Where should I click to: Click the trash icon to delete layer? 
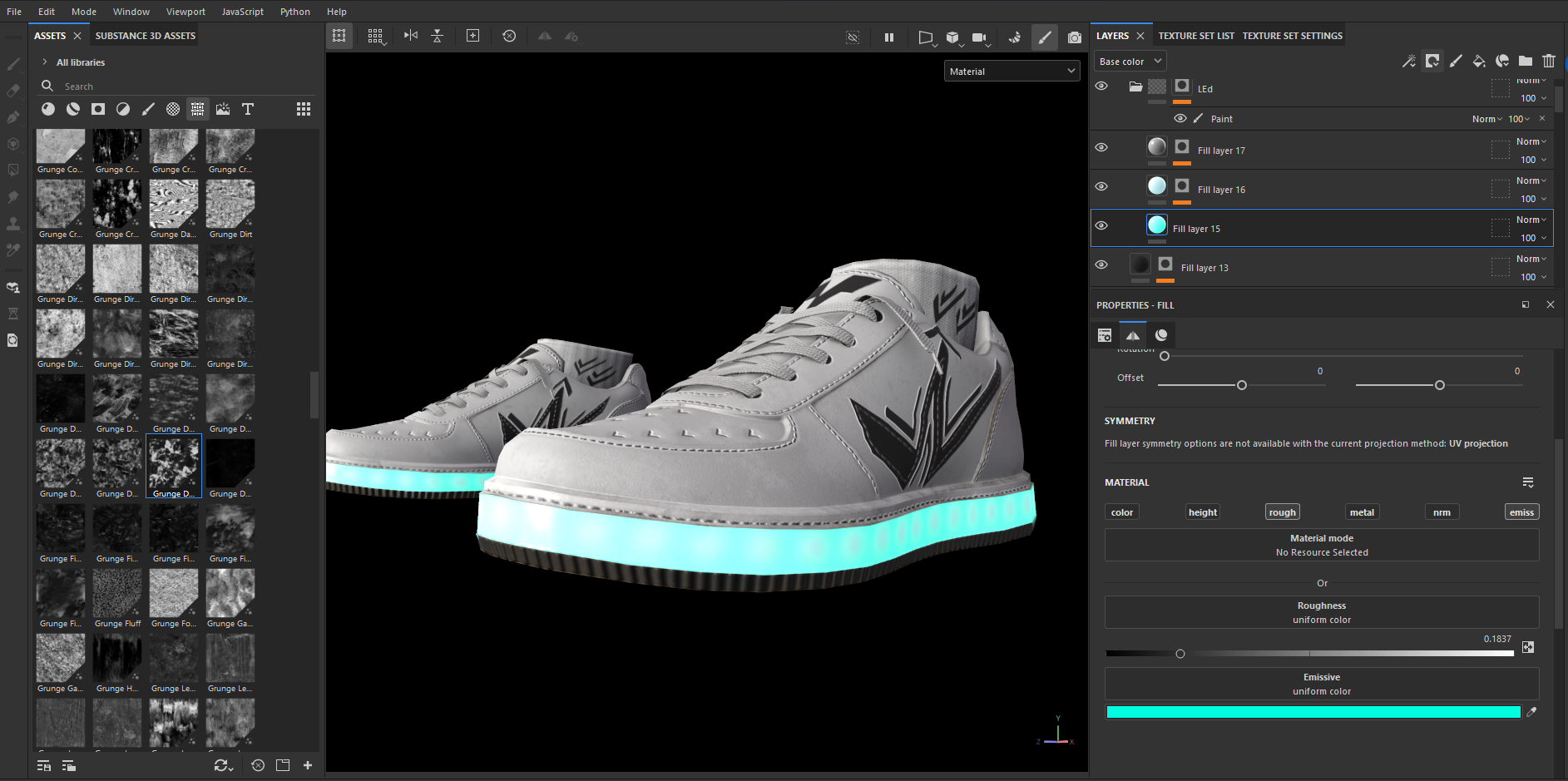(1548, 61)
